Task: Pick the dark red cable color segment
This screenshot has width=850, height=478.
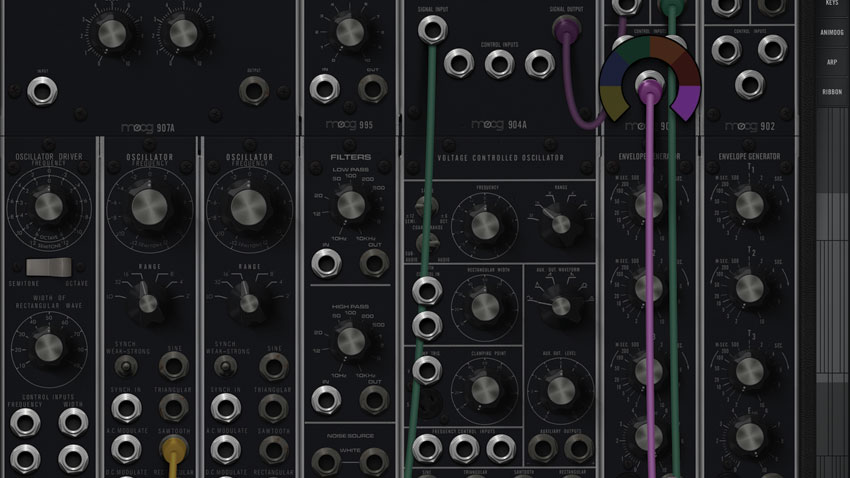Action: tap(686, 69)
